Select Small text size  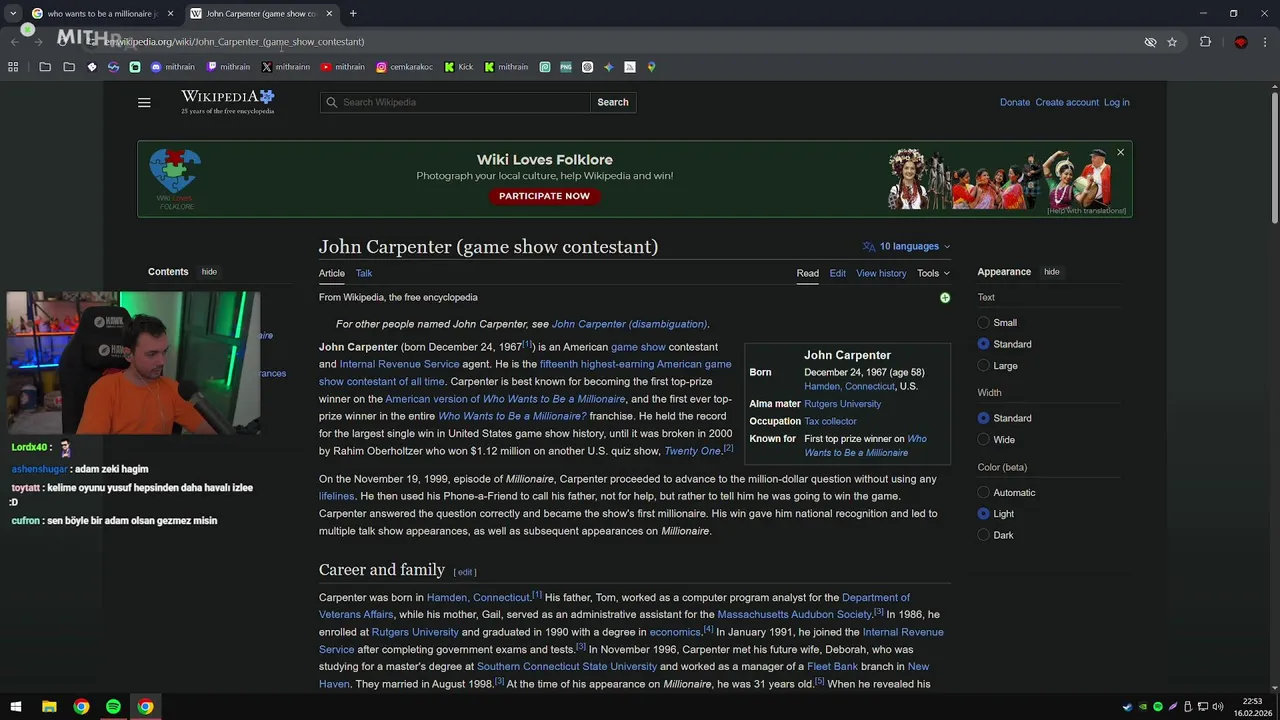coord(983,323)
